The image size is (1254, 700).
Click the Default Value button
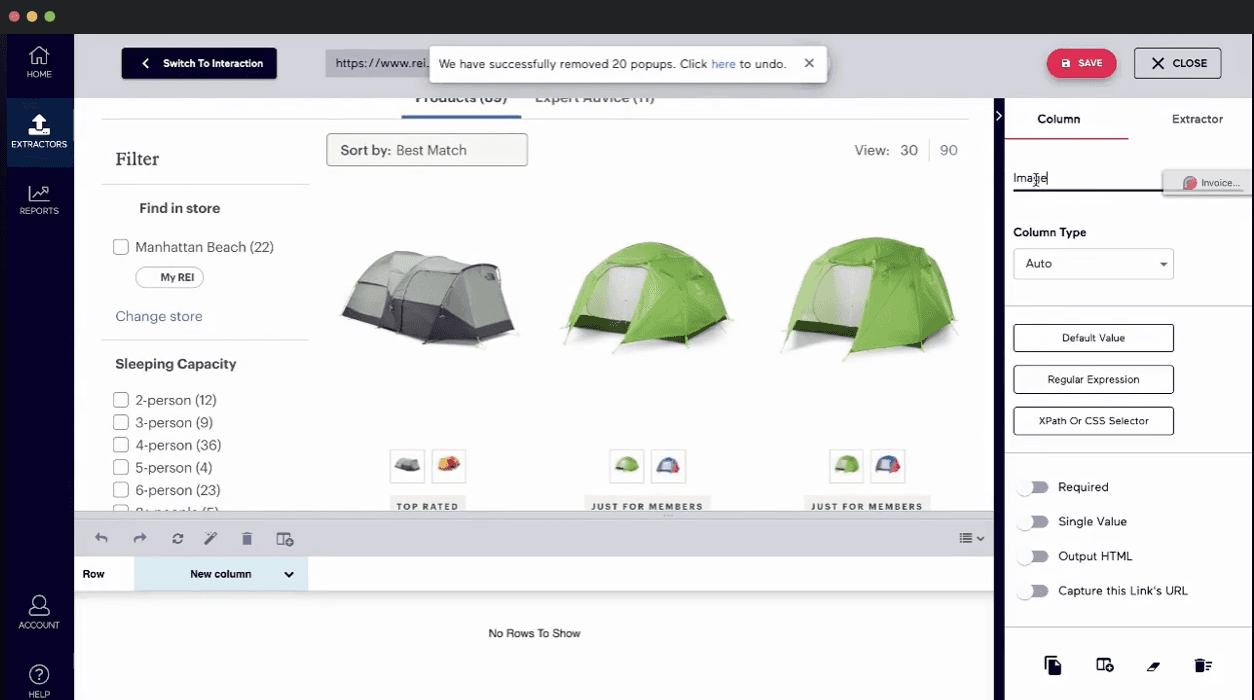[1093, 338]
